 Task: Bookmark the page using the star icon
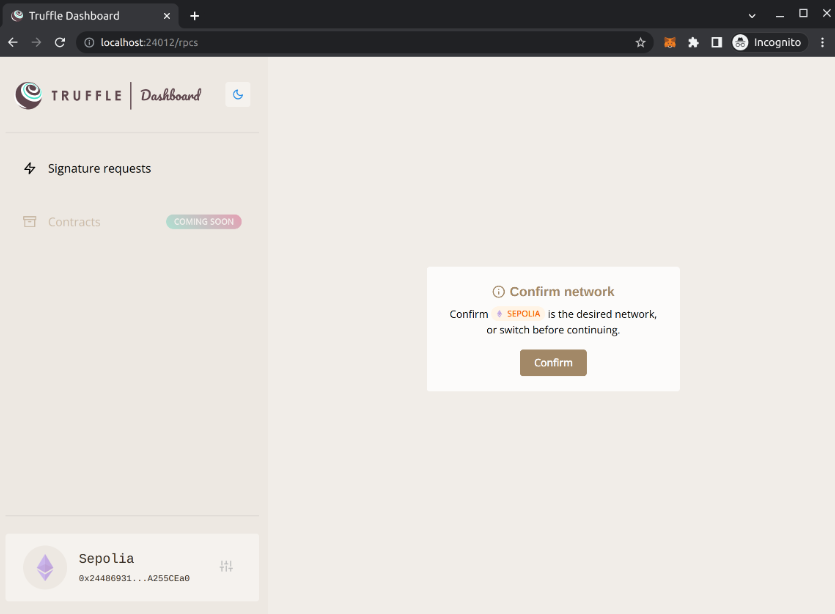pos(640,42)
